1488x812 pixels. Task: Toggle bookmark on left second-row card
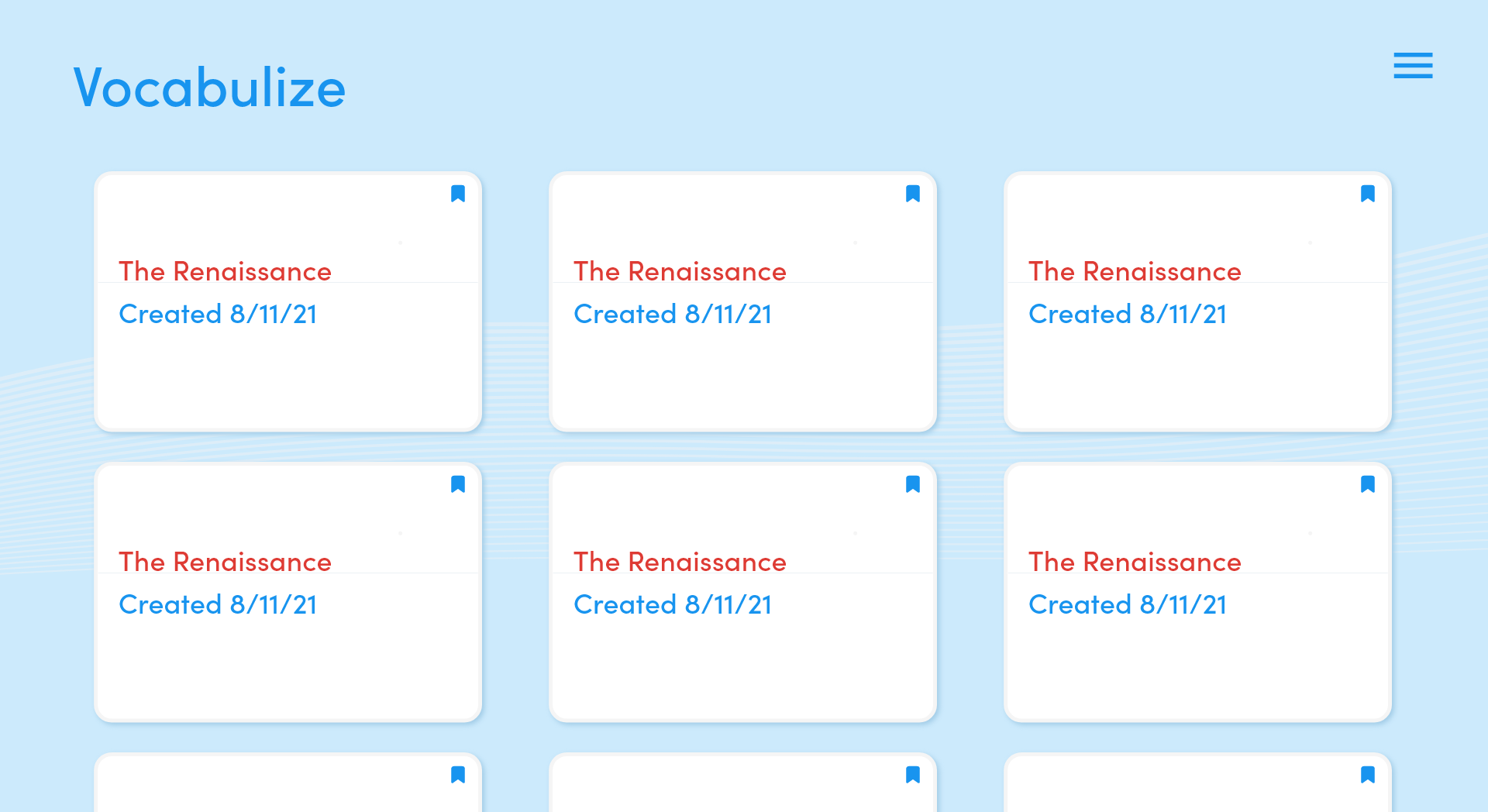[458, 484]
